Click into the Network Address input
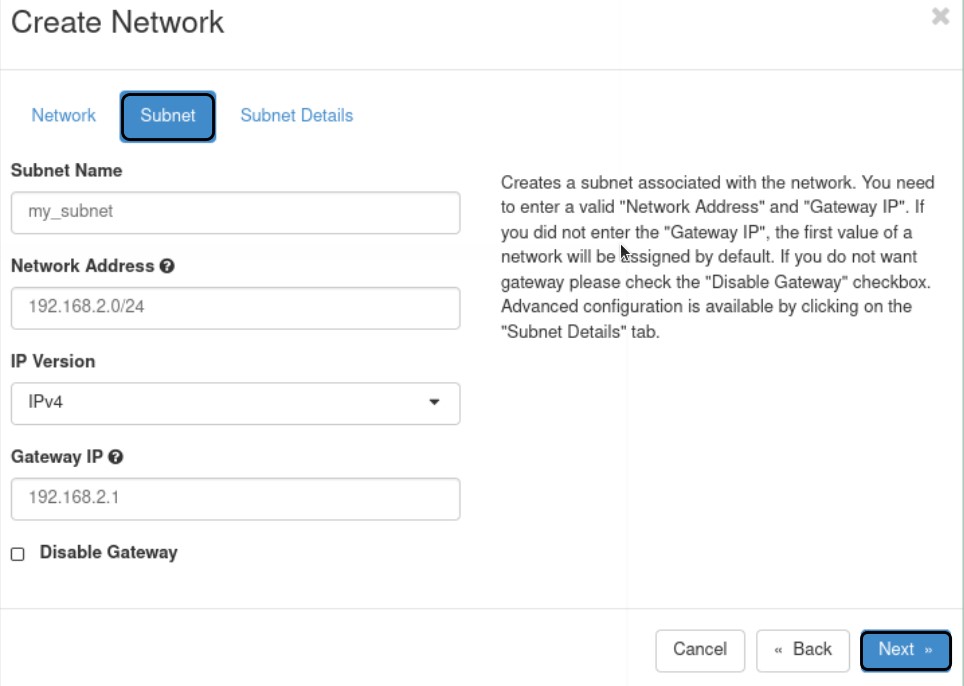Screen dimensions: 964x686 tap(235, 308)
